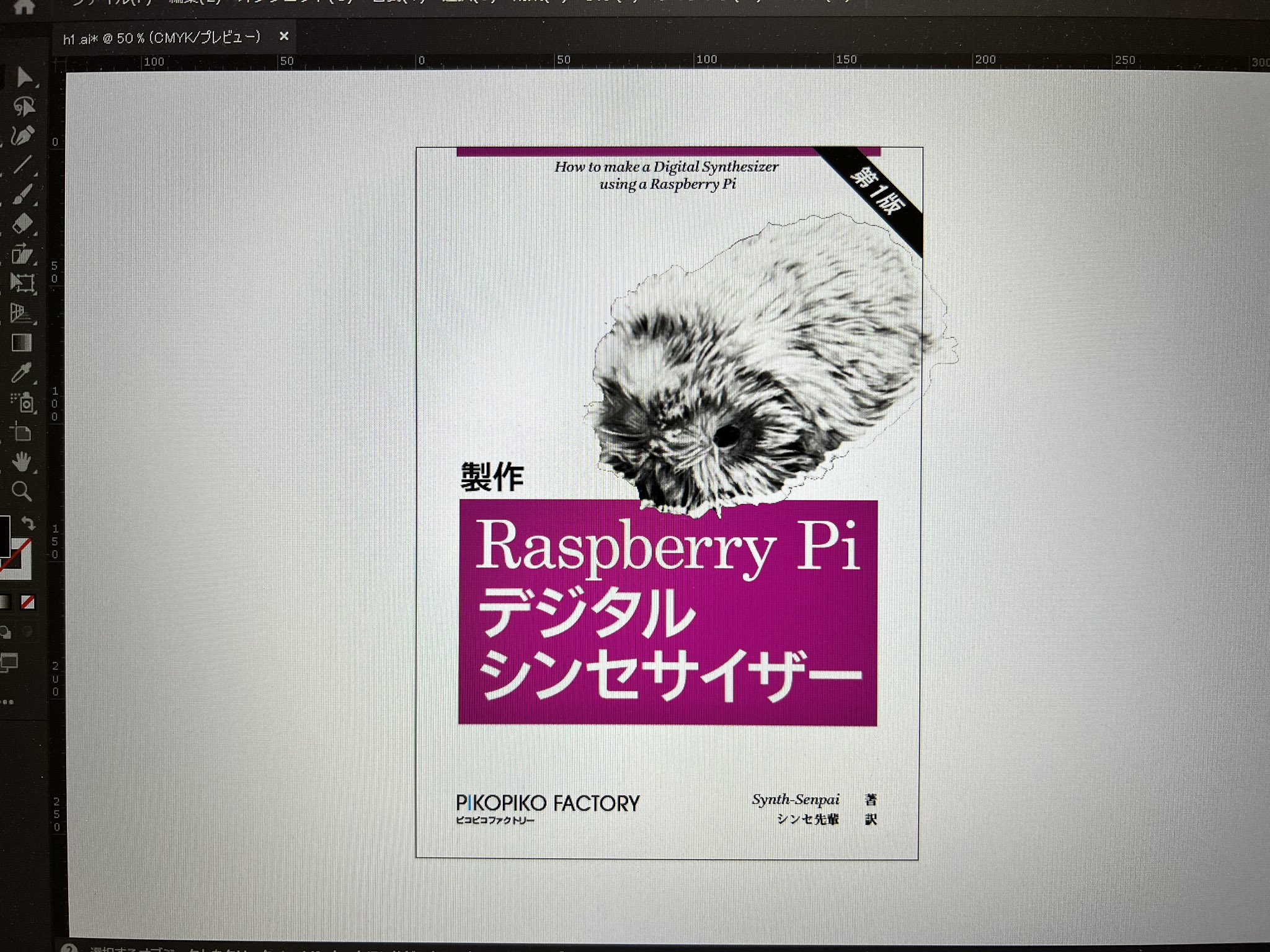Viewport: 1270px width, 952px height.
Task: Select the Perspective Grid tool
Action: [22, 313]
